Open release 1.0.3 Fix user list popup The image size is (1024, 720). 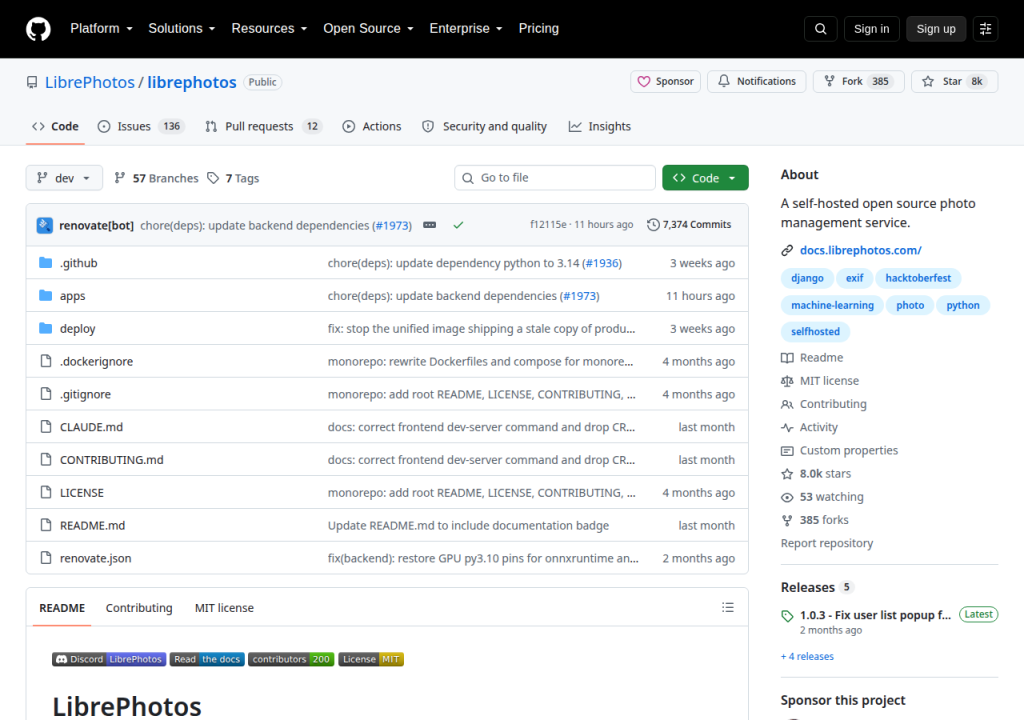click(875, 615)
